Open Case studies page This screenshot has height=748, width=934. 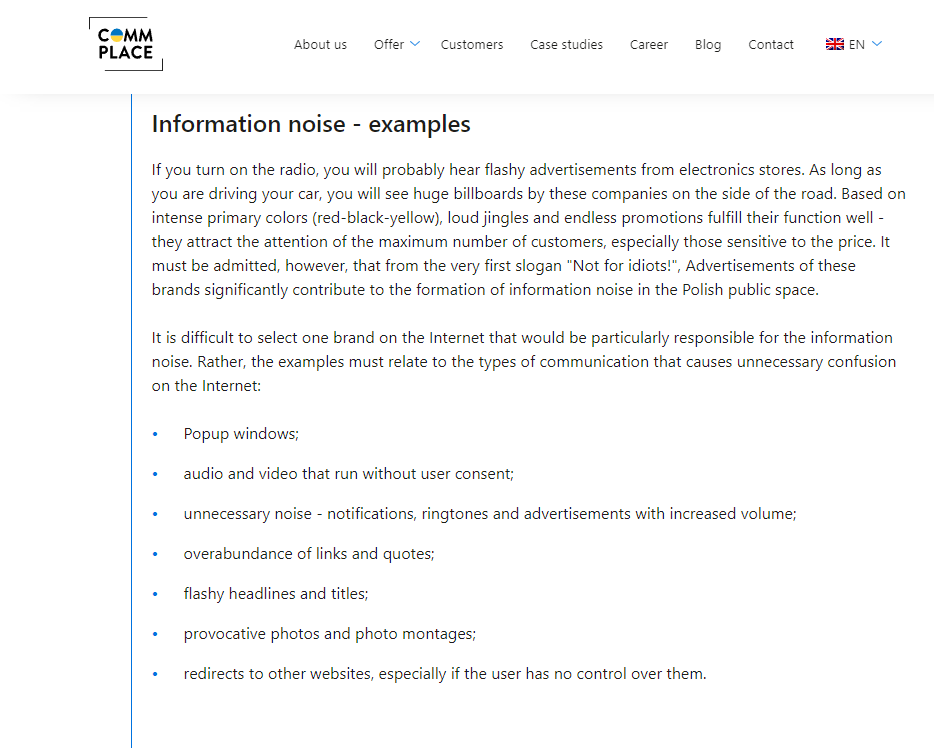[x=566, y=45]
